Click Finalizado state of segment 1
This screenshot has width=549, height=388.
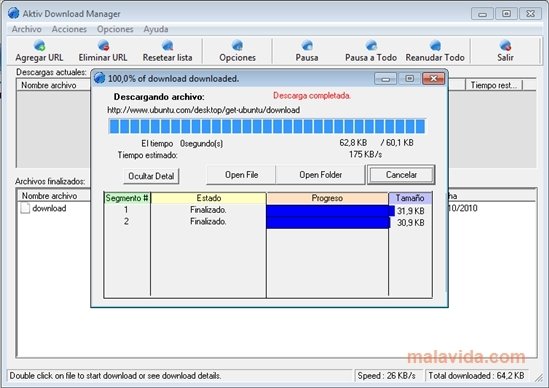pyautogui.click(x=208, y=210)
